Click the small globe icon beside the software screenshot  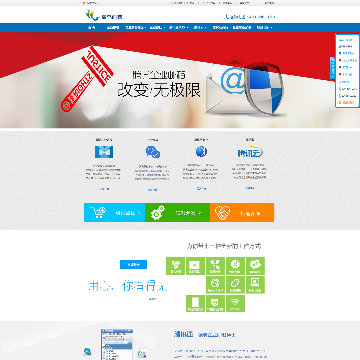[x=87, y=351]
